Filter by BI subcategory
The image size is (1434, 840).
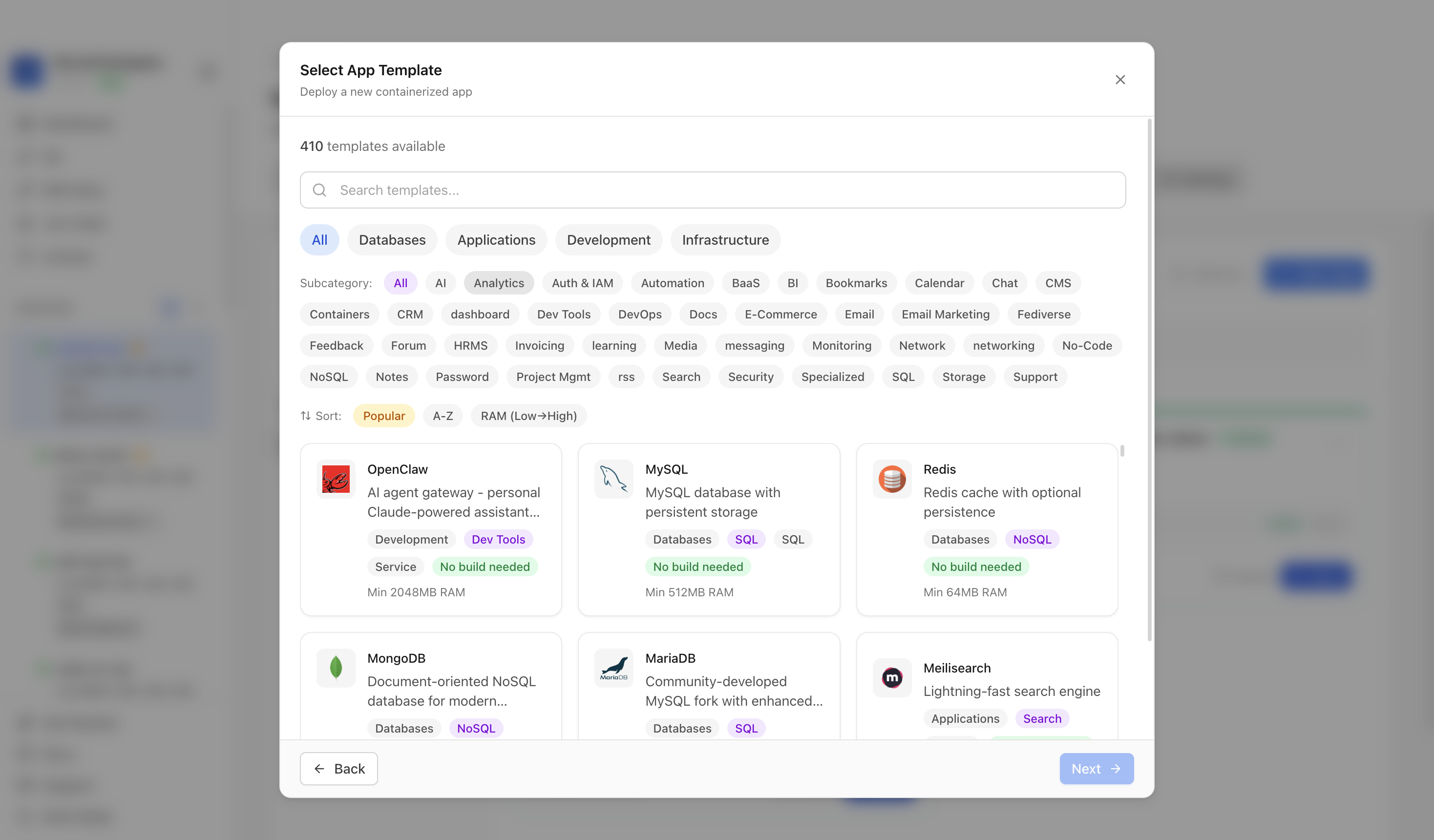(x=793, y=283)
